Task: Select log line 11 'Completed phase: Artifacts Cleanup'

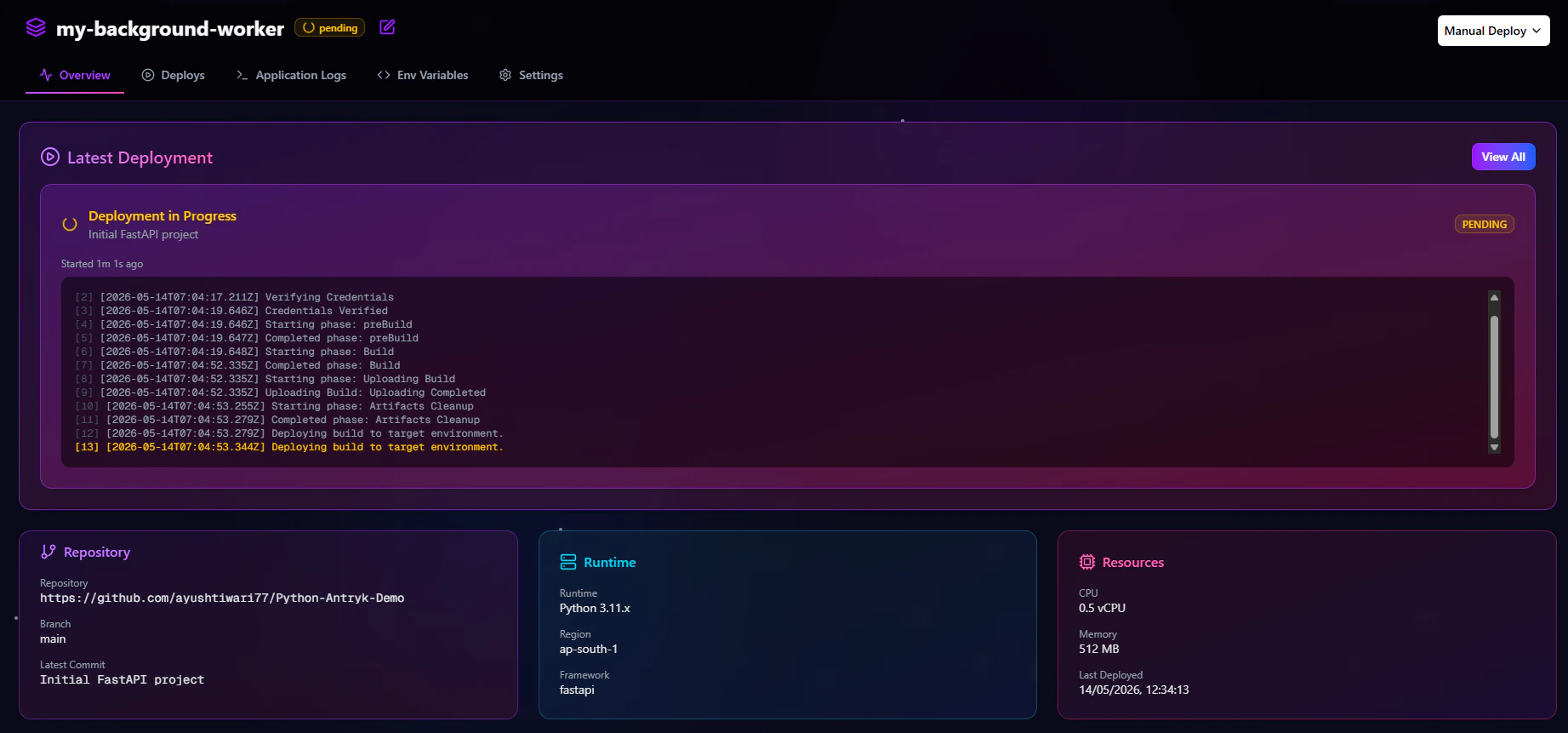Action: [x=277, y=420]
